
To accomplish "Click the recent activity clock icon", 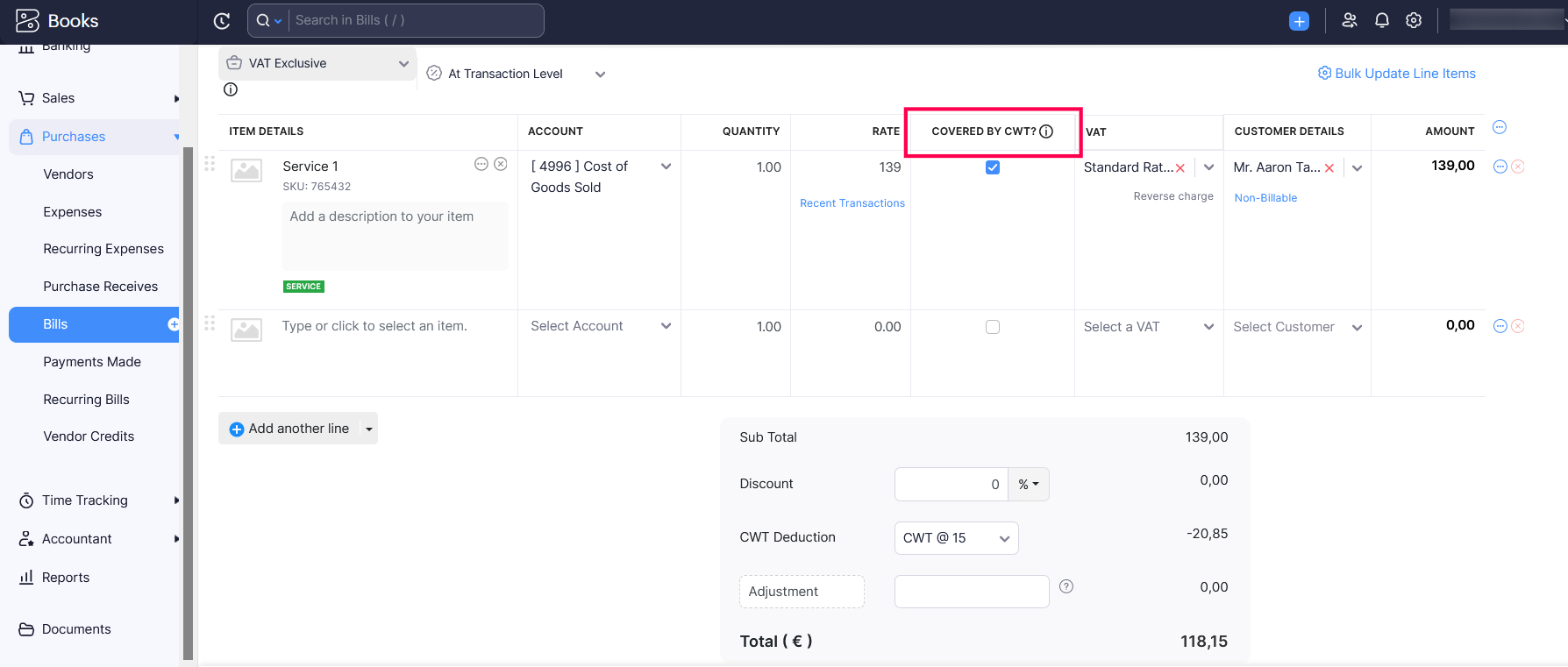I will click(x=222, y=21).
